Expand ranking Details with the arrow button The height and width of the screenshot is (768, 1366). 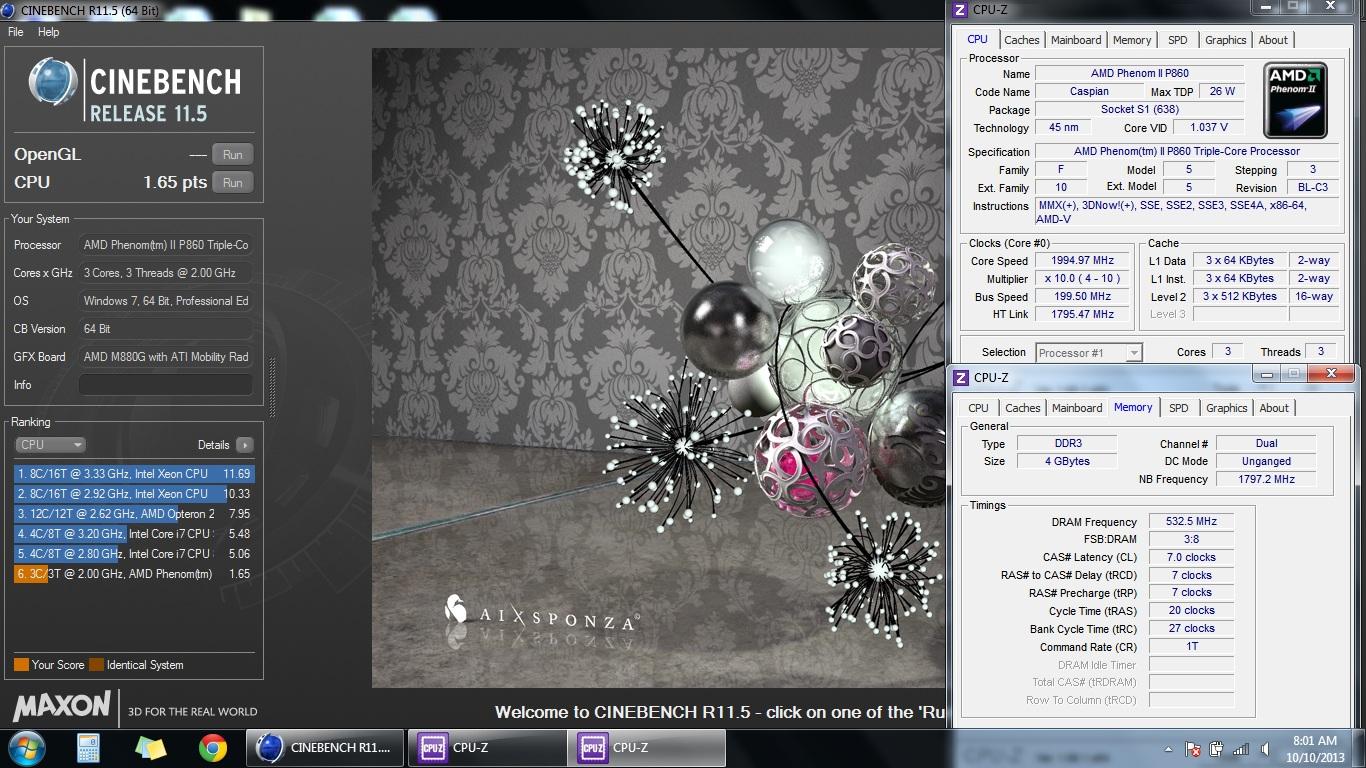245,445
